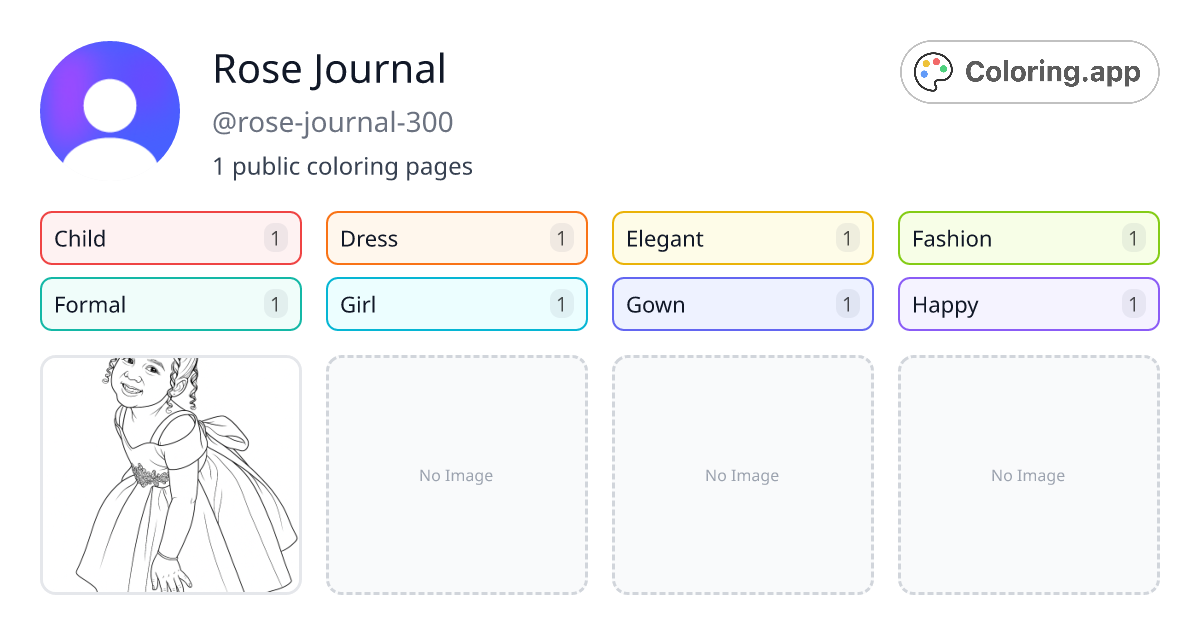This screenshot has height=630, width=1200.
Task: Click the Rose Journal profile avatar icon
Action: [110, 102]
